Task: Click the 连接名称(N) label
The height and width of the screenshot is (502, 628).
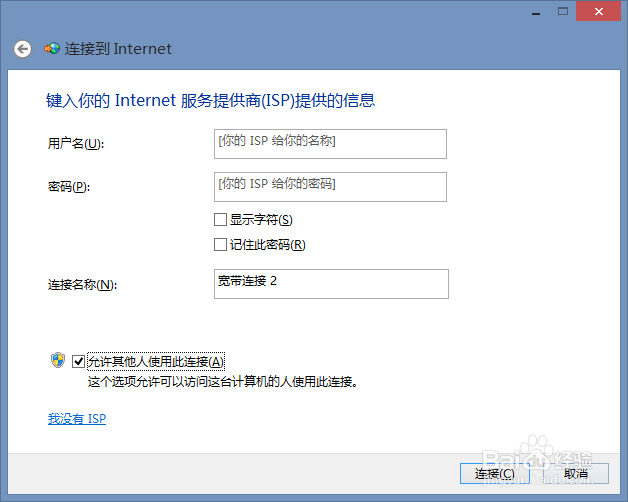Action: (x=83, y=285)
